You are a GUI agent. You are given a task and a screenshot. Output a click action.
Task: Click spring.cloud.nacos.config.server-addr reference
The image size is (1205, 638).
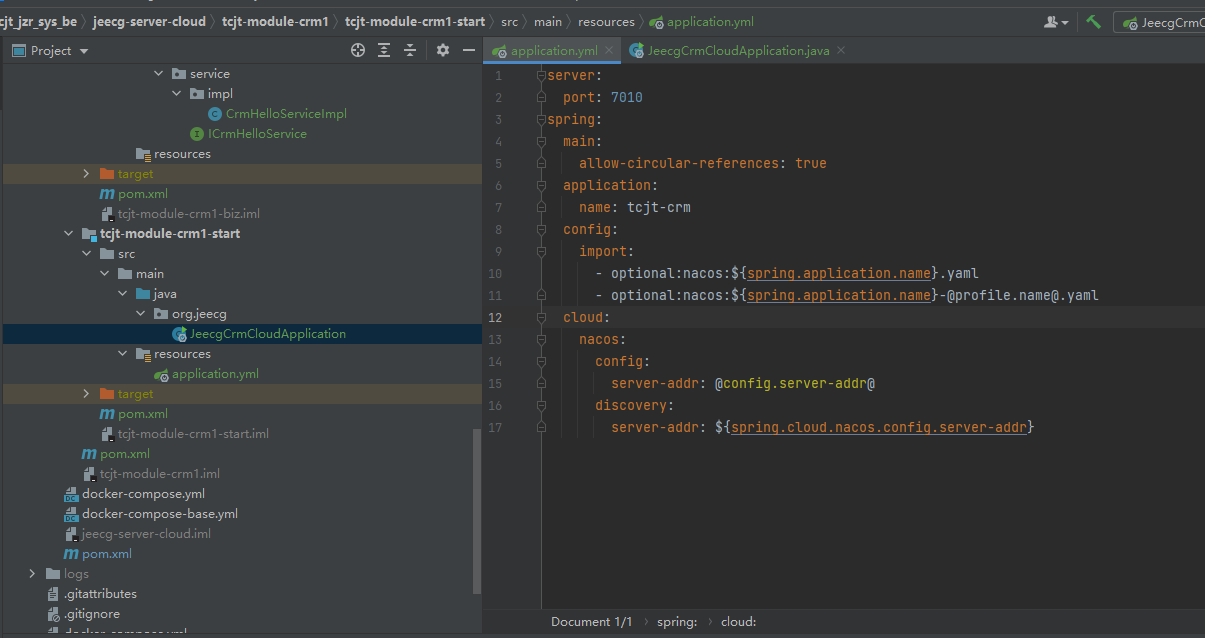[x=879, y=427]
